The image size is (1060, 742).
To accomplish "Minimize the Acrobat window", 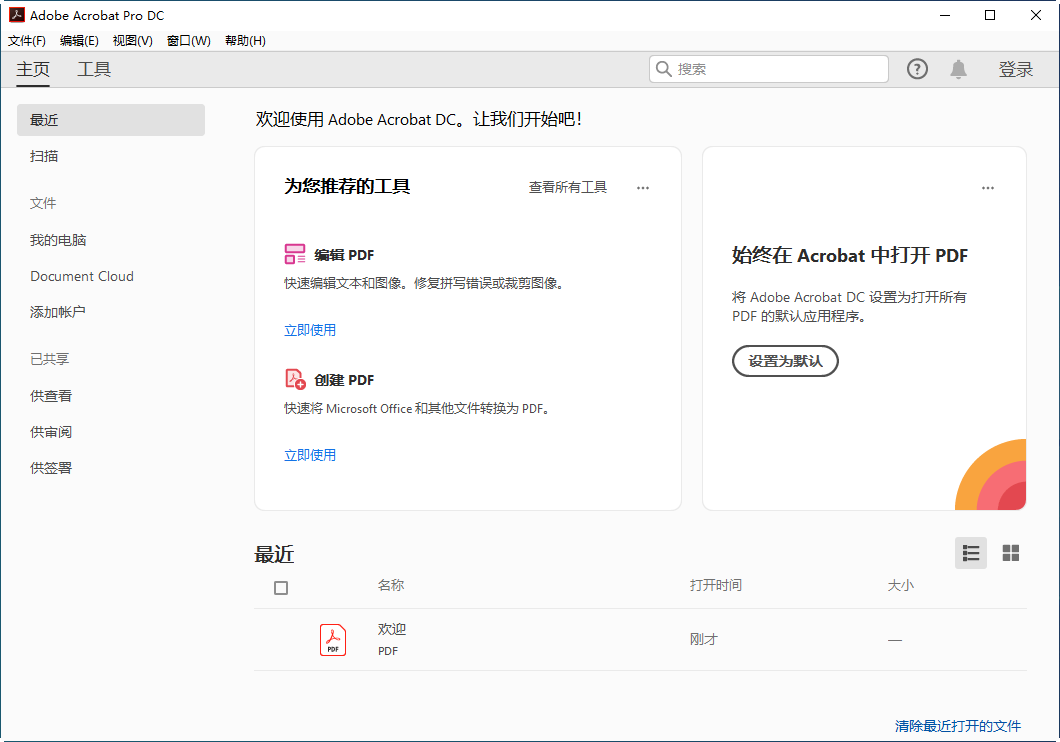I will coord(945,15).
